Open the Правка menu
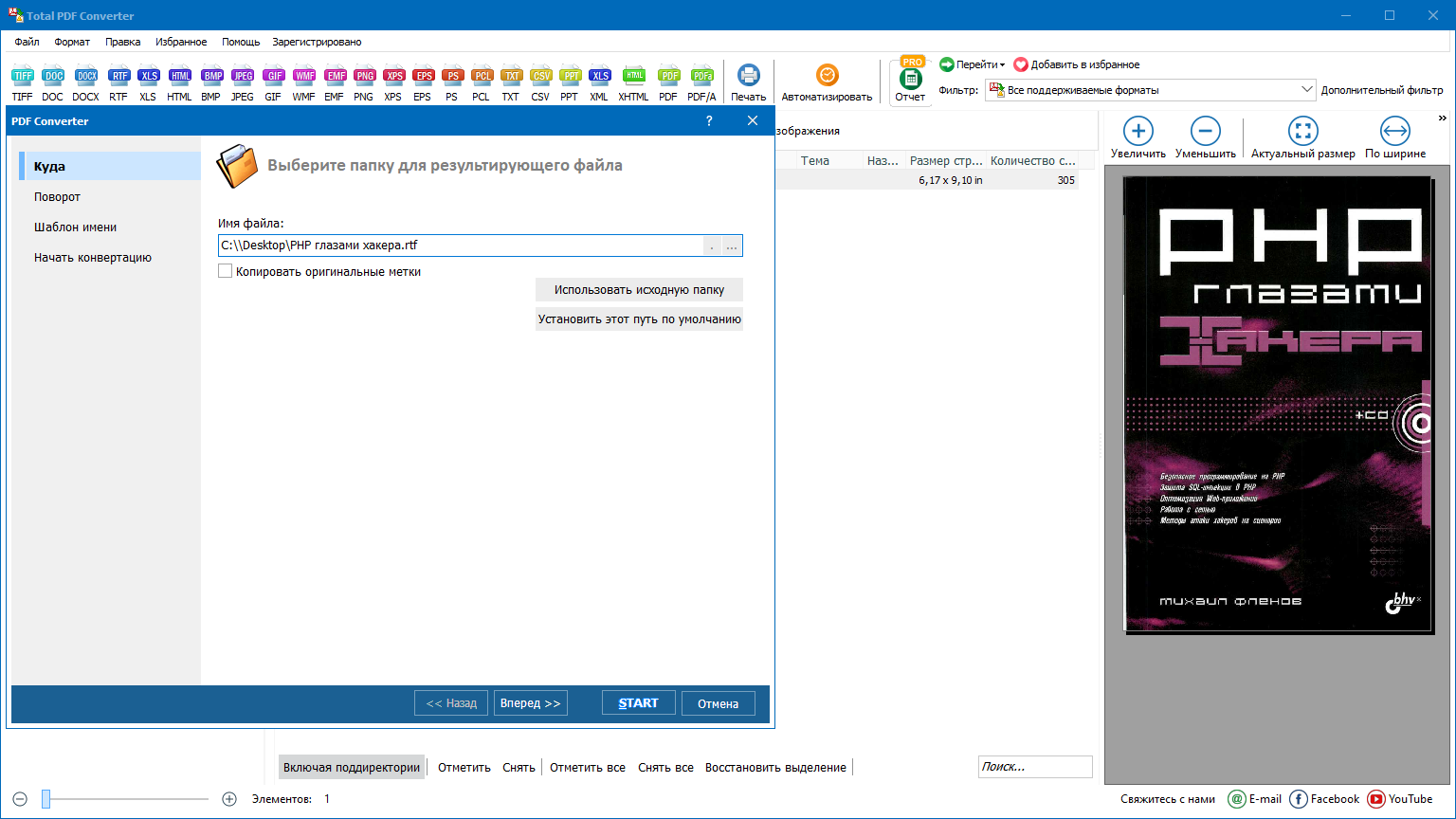 point(123,42)
